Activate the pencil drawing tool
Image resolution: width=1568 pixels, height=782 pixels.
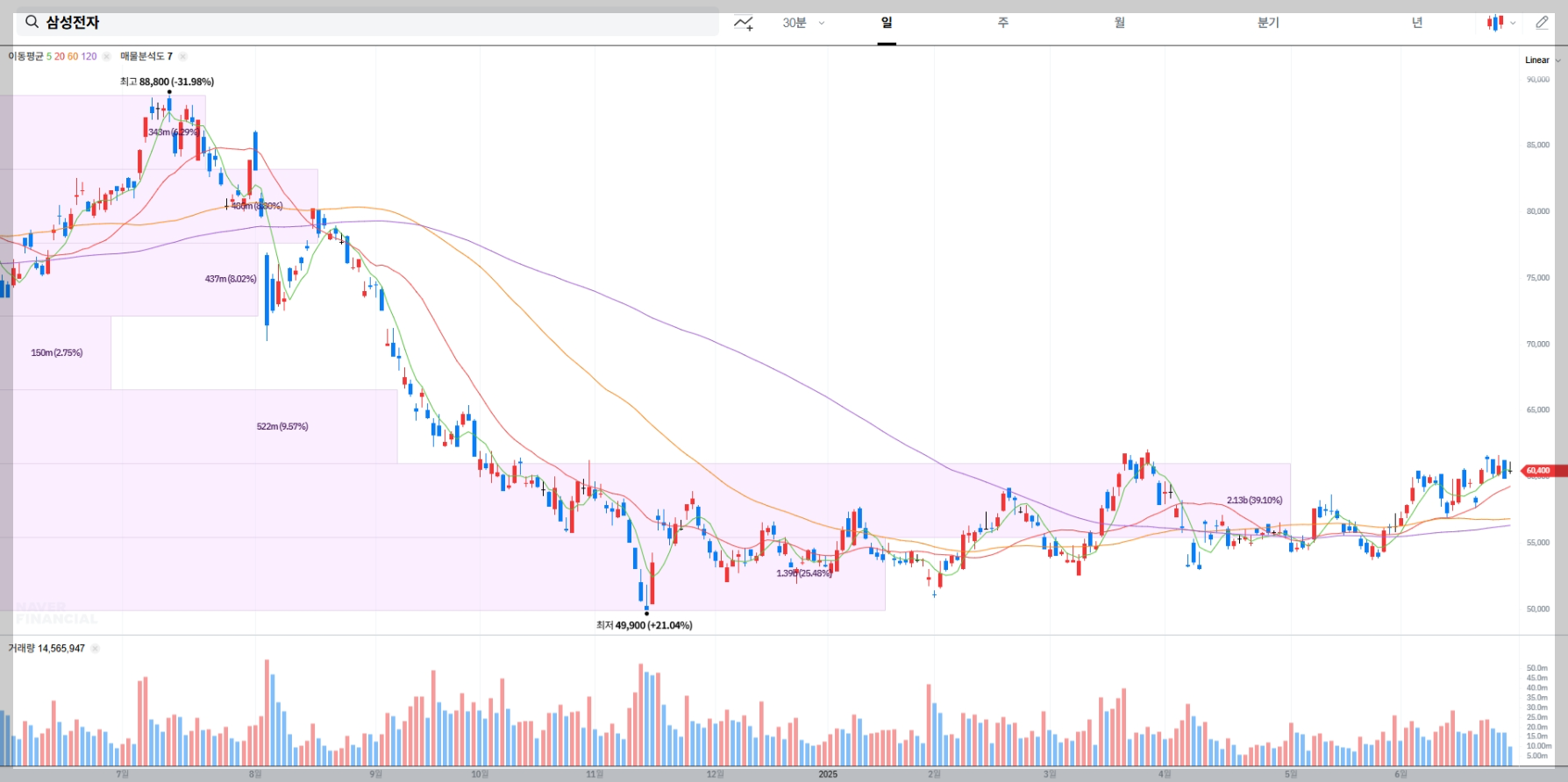pos(1542,23)
